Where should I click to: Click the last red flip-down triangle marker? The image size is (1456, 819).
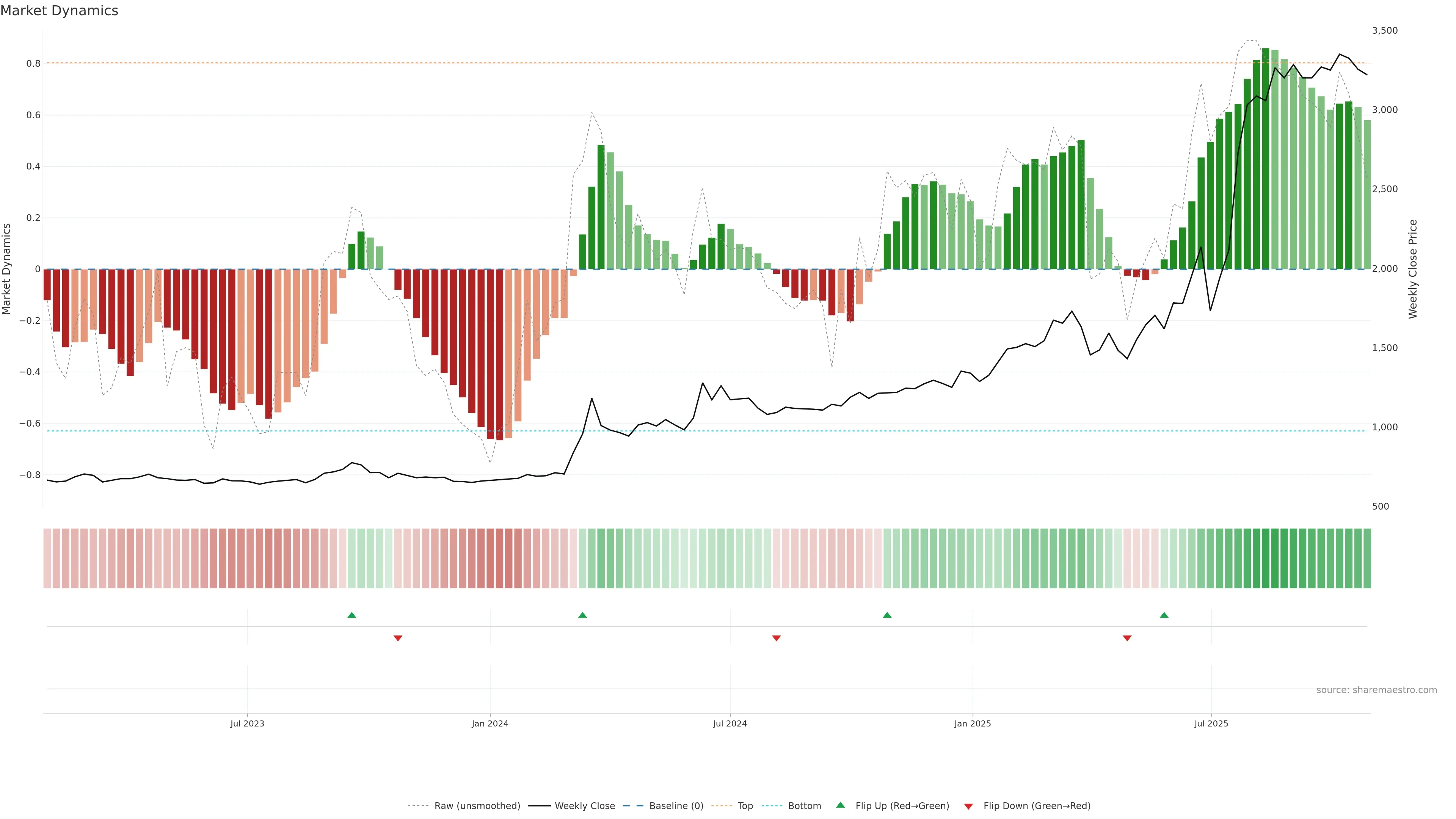[1127, 638]
